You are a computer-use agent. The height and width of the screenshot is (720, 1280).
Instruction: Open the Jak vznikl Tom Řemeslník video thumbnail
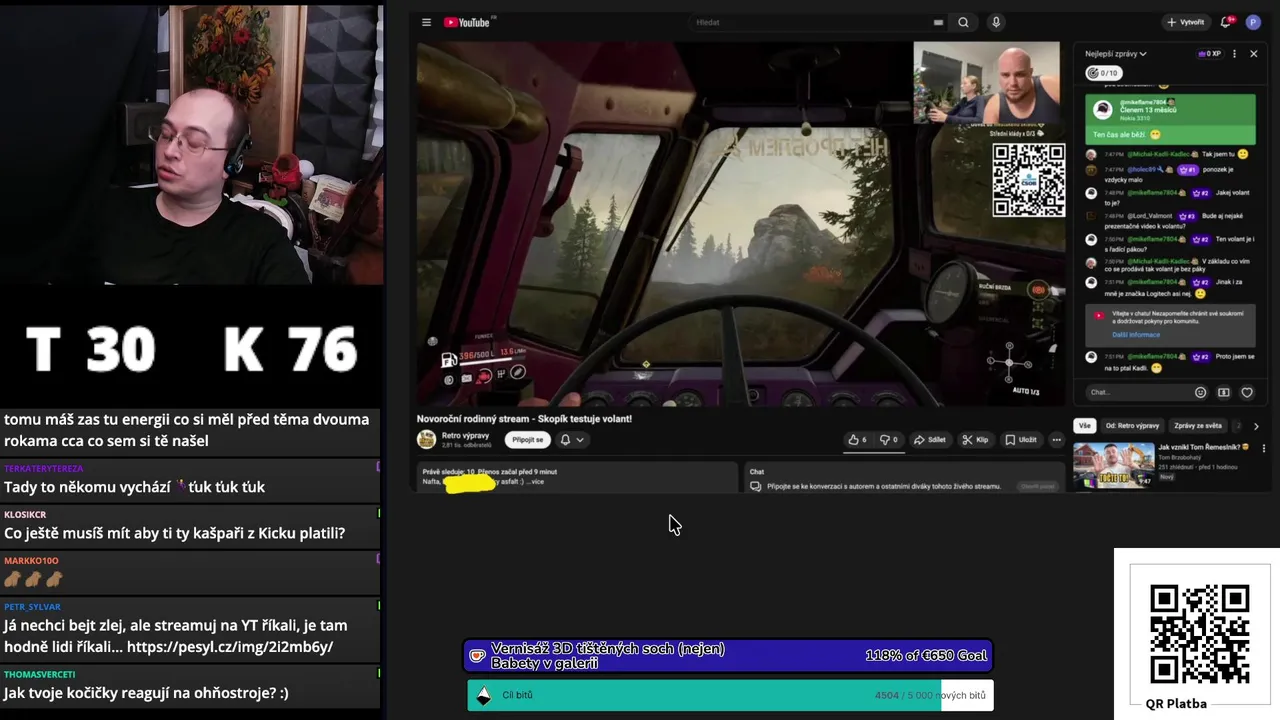[1113, 465]
